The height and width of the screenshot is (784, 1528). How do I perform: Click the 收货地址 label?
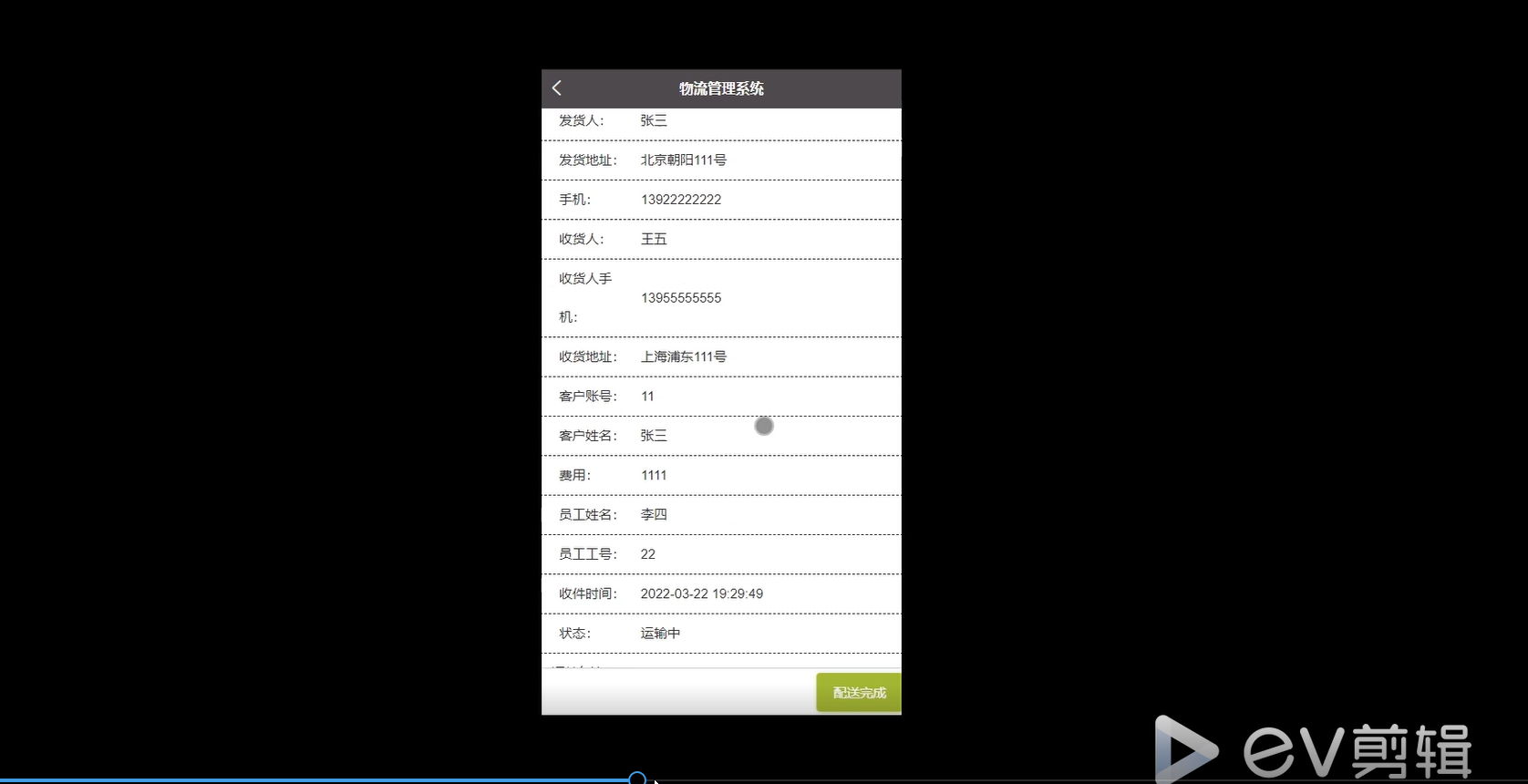click(588, 356)
